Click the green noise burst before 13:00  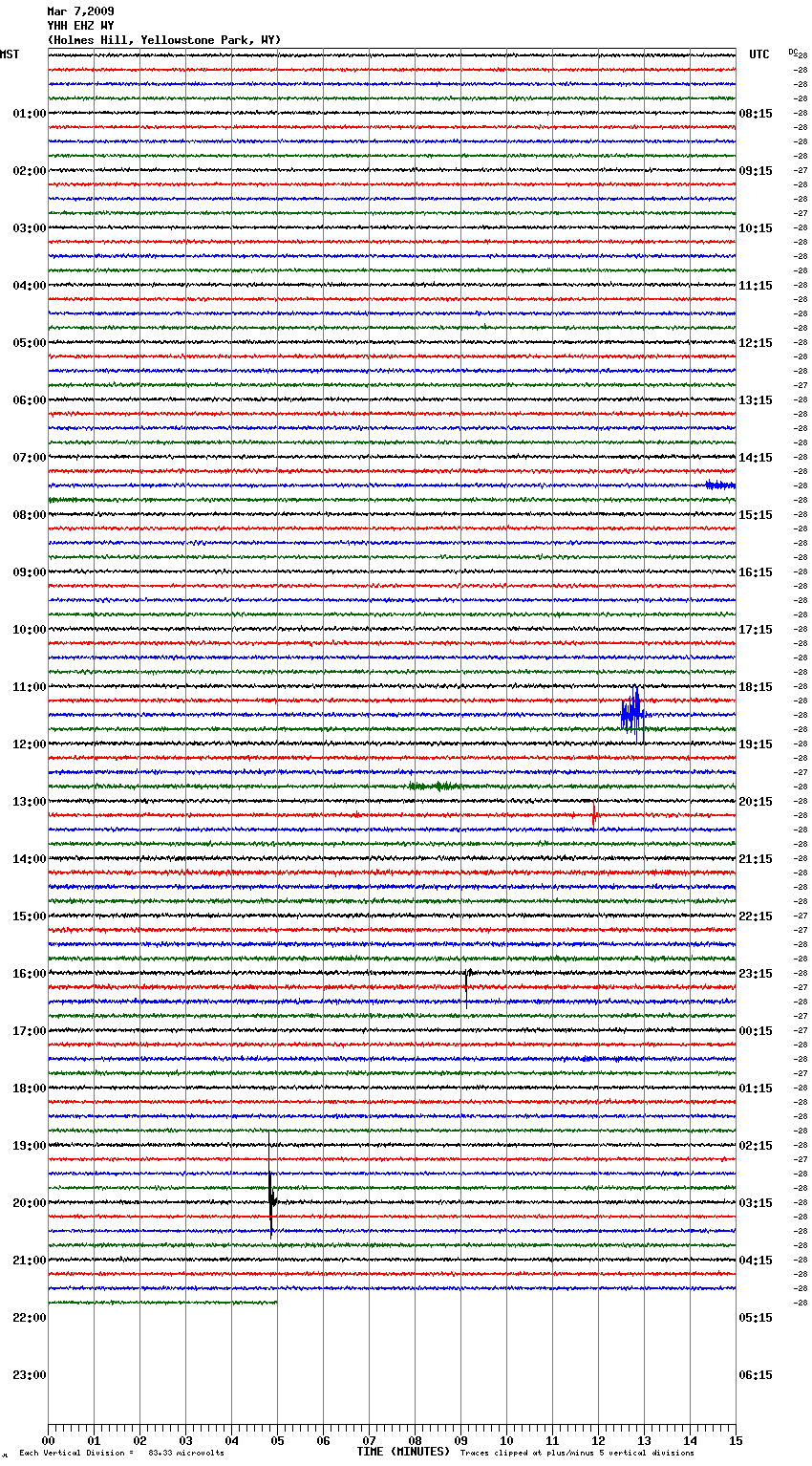tap(436, 787)
